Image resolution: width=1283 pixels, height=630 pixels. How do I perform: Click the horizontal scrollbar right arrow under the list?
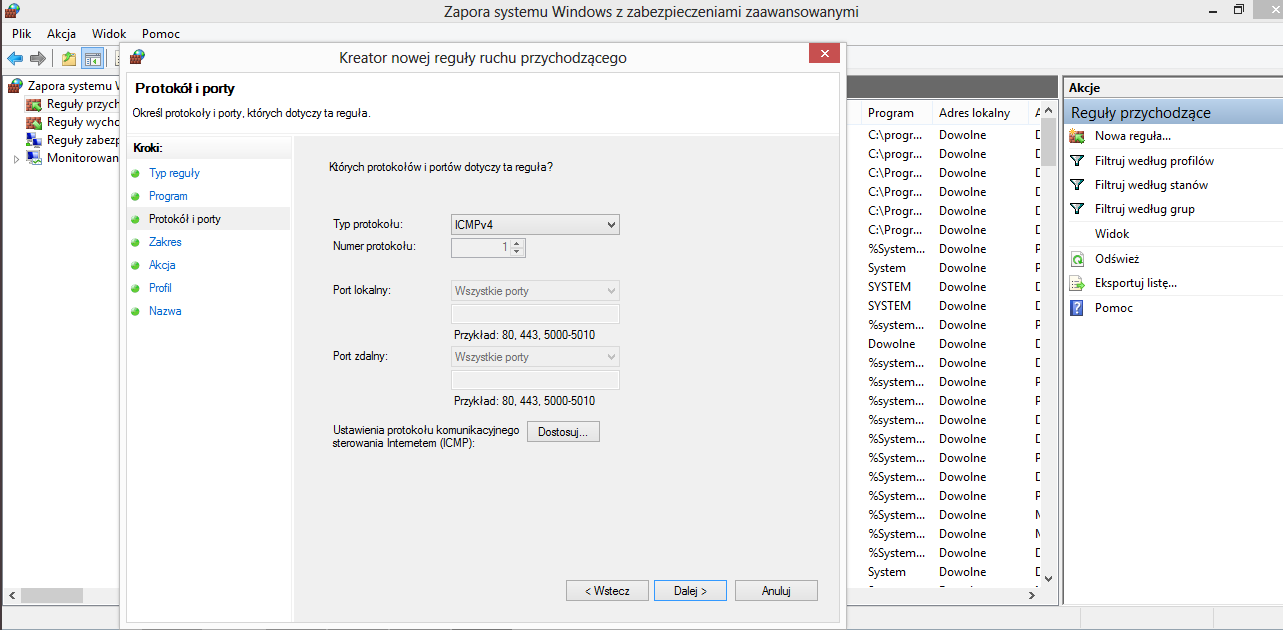click(x=1033, y=595)
